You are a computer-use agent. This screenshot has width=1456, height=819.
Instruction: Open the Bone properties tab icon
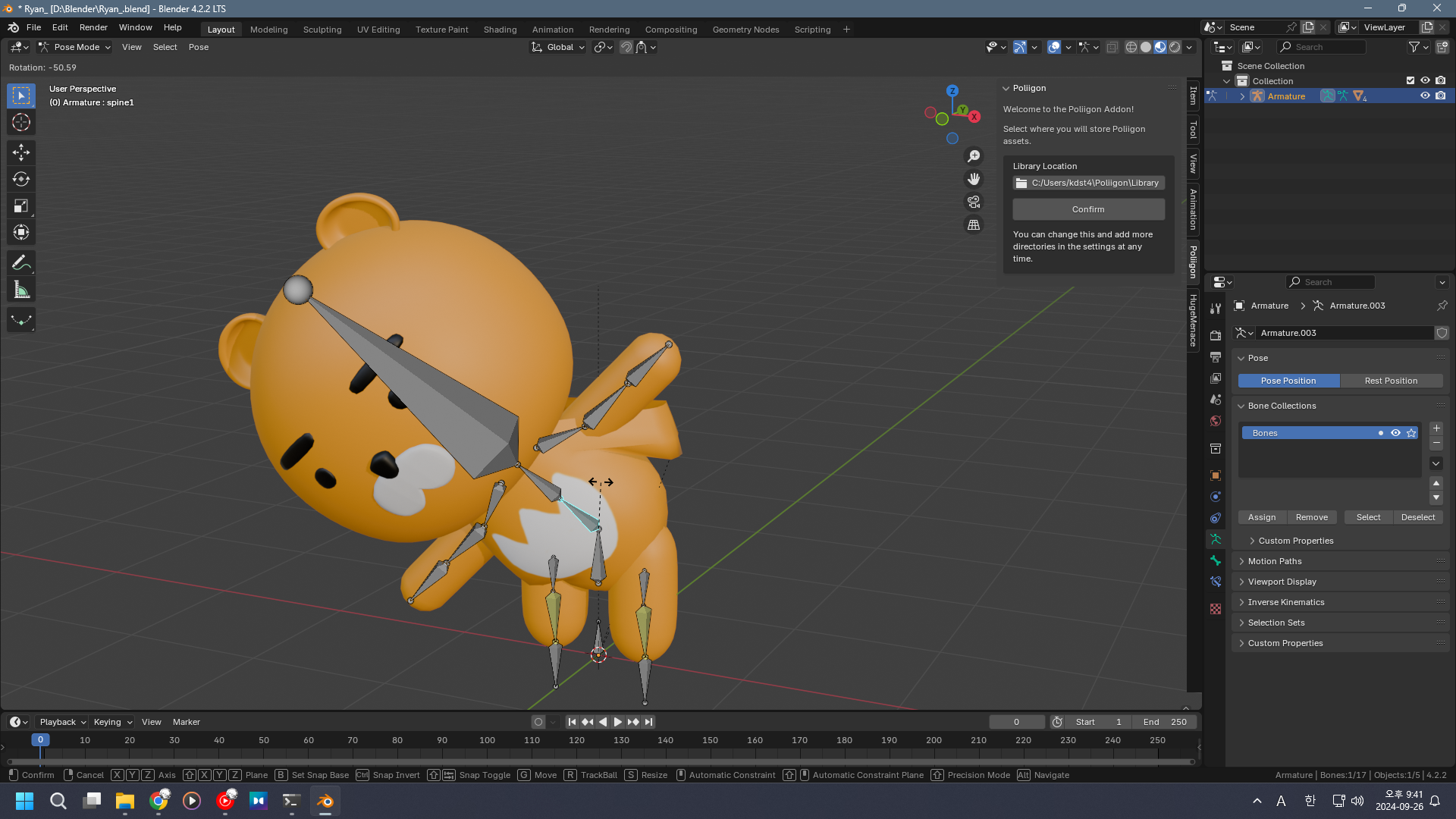[x=1216, y=560]
